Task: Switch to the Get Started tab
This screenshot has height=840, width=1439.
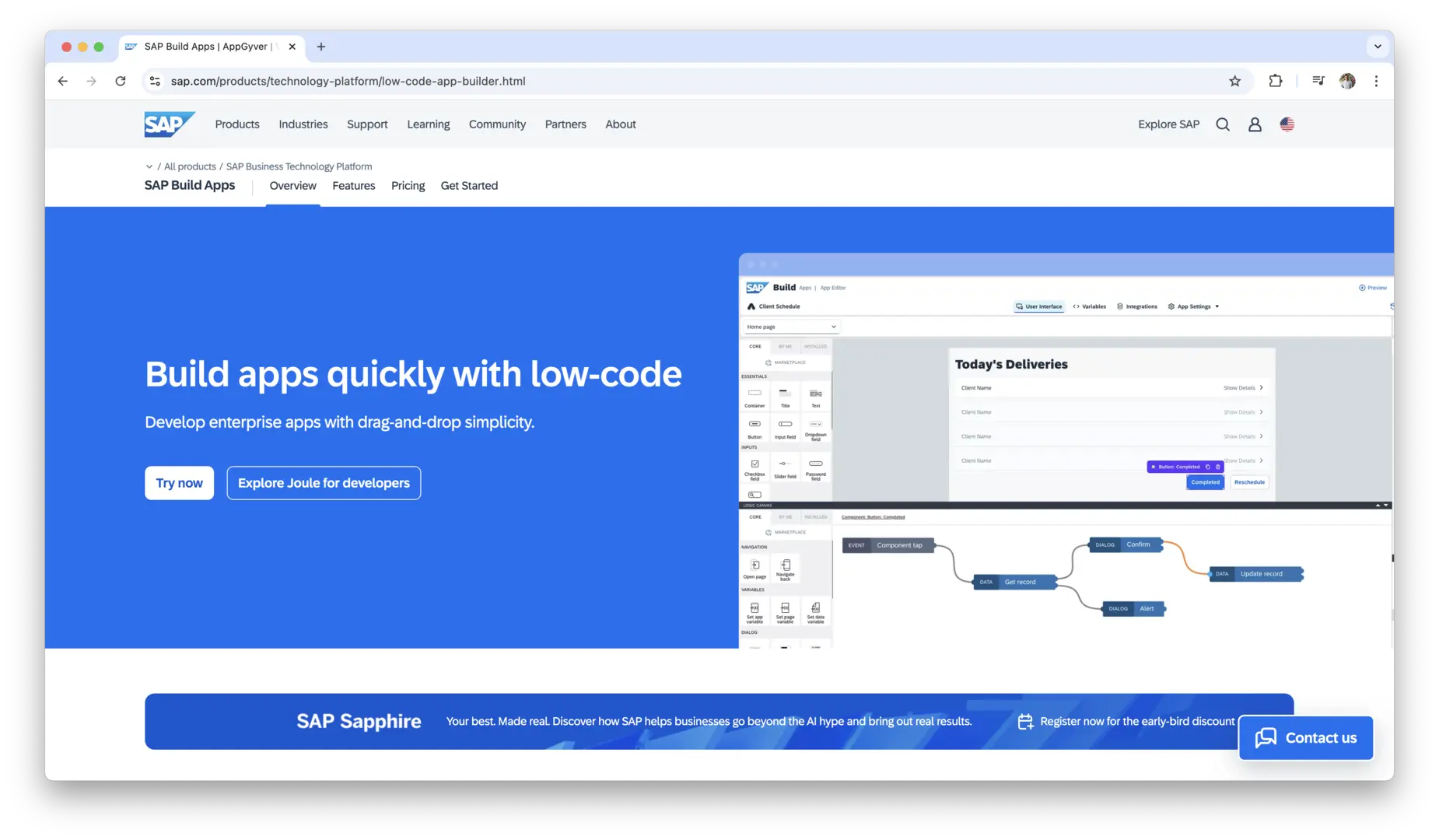Action: 469,186
